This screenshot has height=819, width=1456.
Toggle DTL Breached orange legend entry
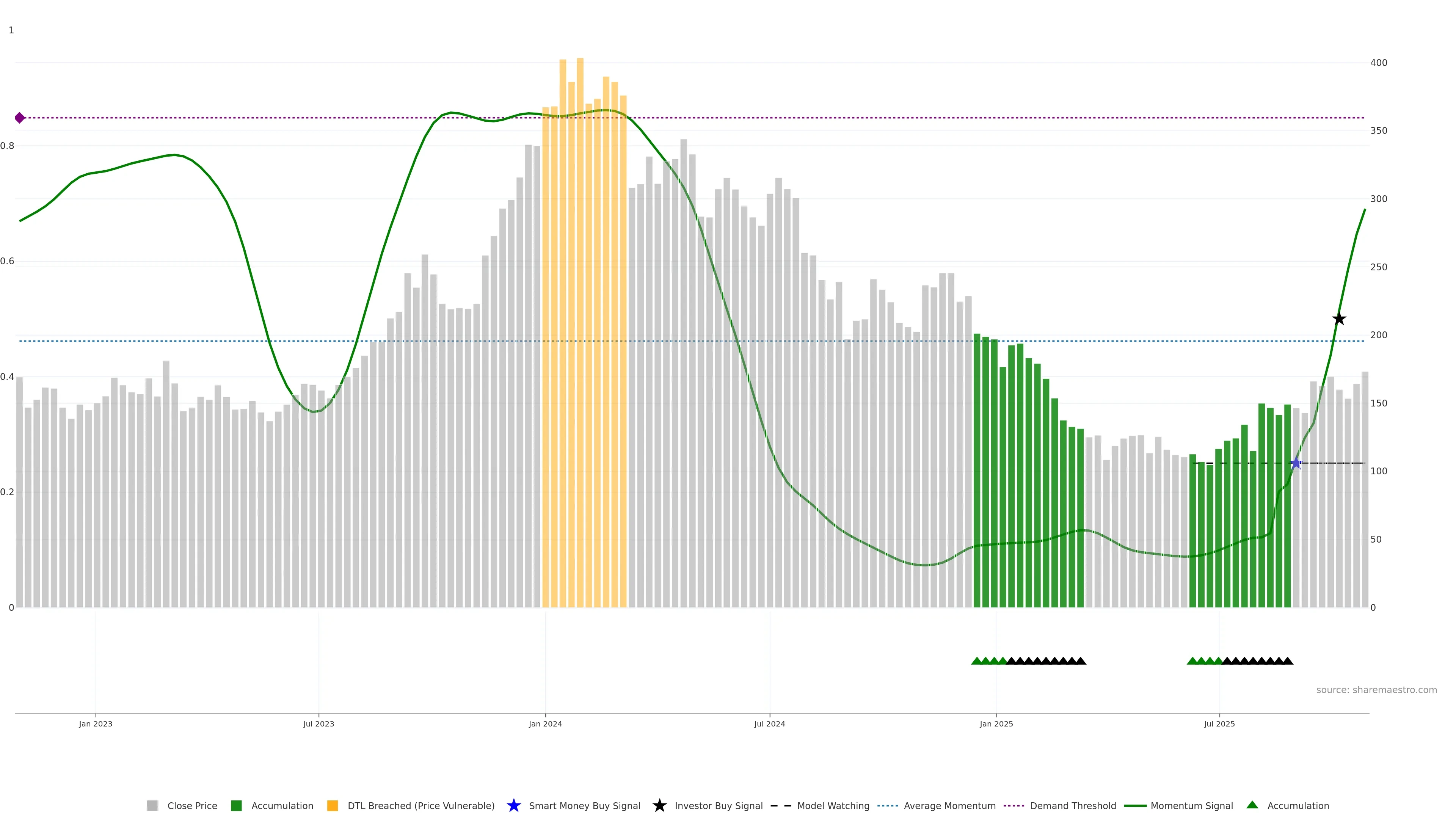click(x=333, y=805)
